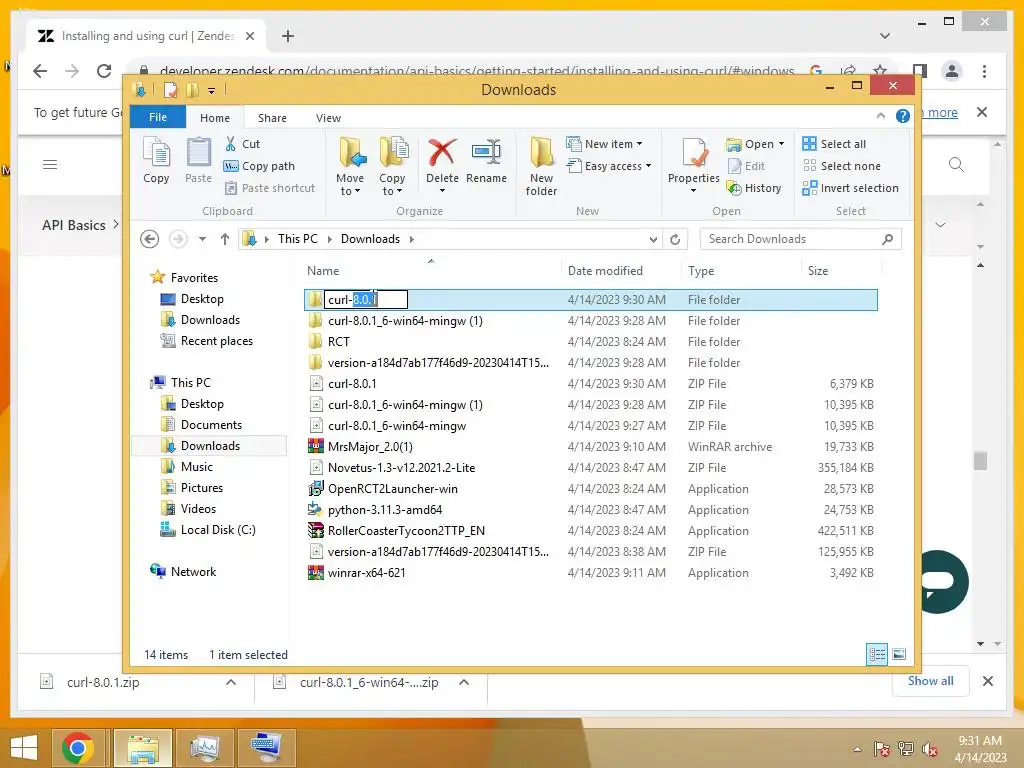Image resolution: width=1024 pixels, height=768 pixels.
Task: Switch to Details view layout button
Action: 876,654
